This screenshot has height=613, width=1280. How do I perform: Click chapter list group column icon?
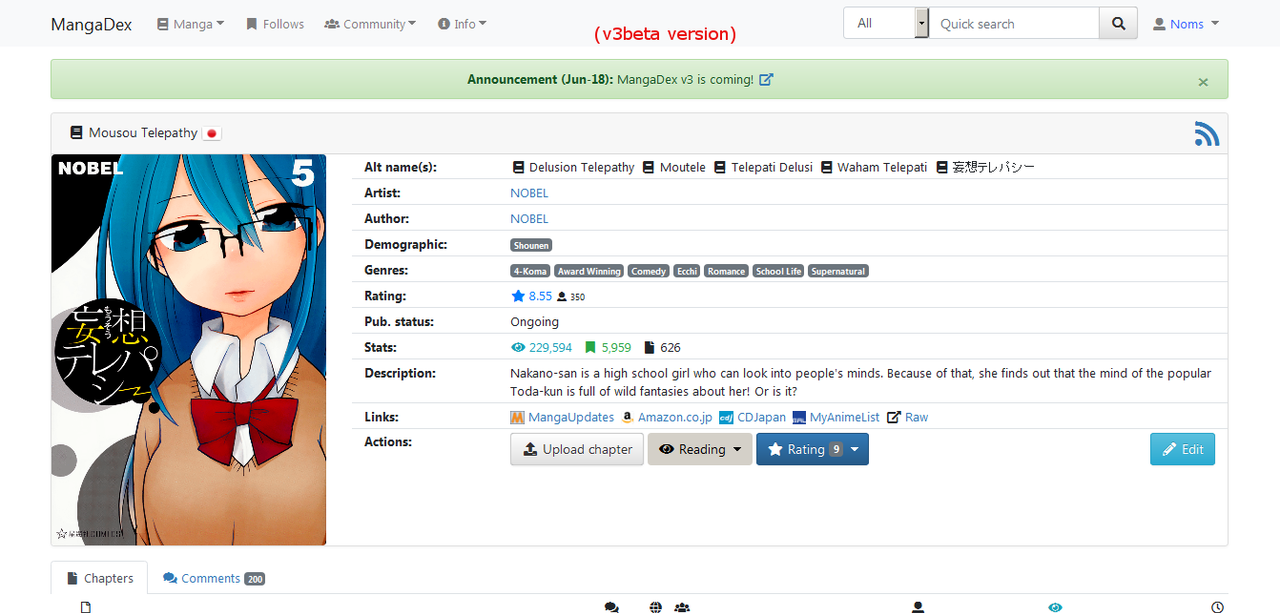coord(682,606)
